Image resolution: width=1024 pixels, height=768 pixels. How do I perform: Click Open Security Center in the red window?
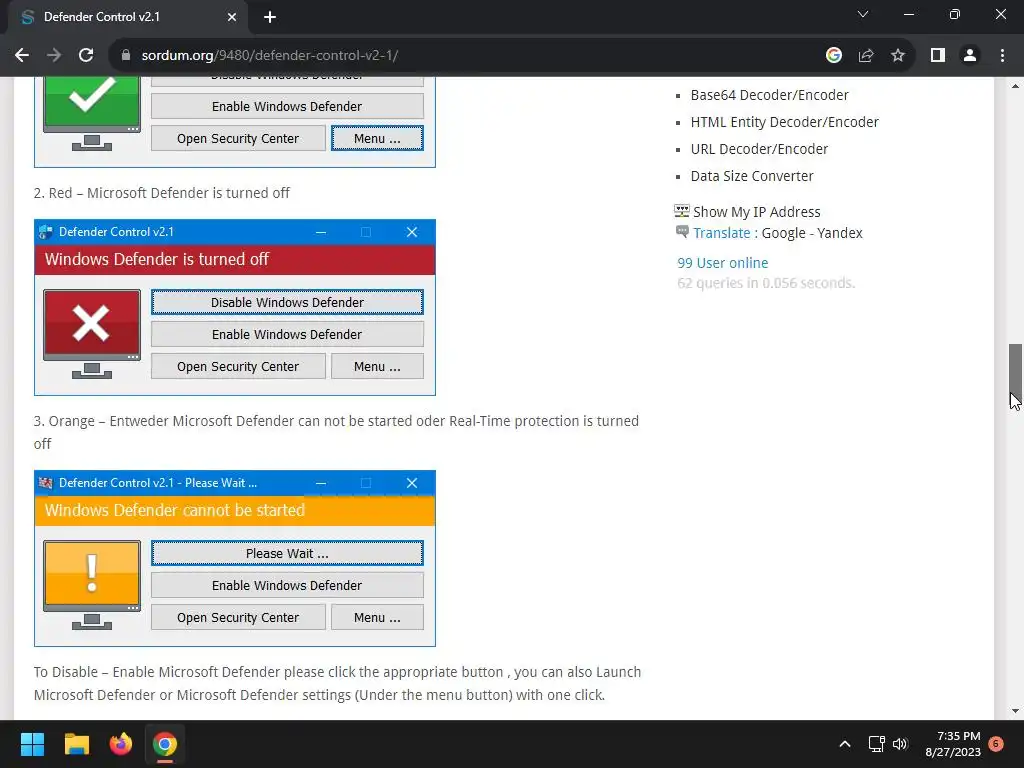pos(238,366)
